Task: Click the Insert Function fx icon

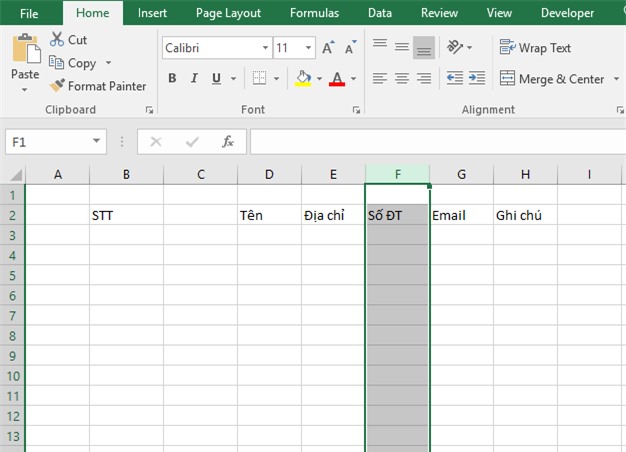Action: click(x=228, y=142)
